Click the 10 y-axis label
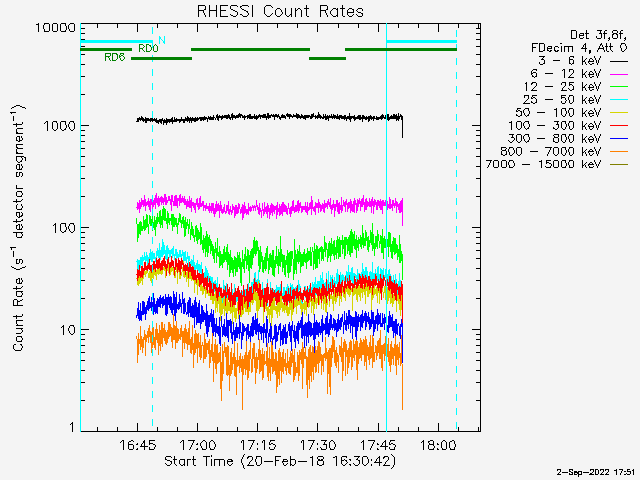Viewport: 640px width, 480px height. (x=68, y=330)
